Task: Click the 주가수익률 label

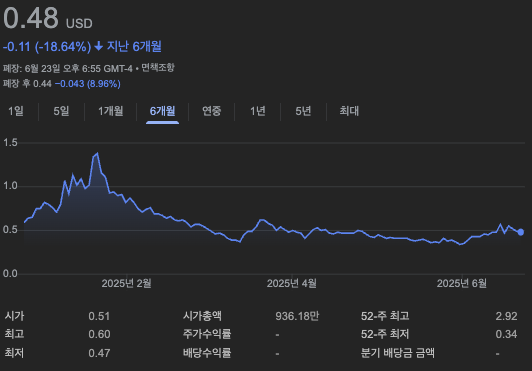Action: pyautogui.click(x=207, y=334)
